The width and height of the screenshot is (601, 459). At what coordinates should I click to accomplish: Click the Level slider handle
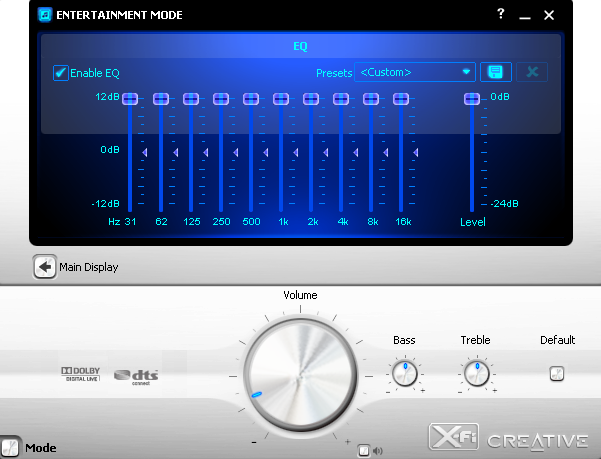click(x=472, y=99)
